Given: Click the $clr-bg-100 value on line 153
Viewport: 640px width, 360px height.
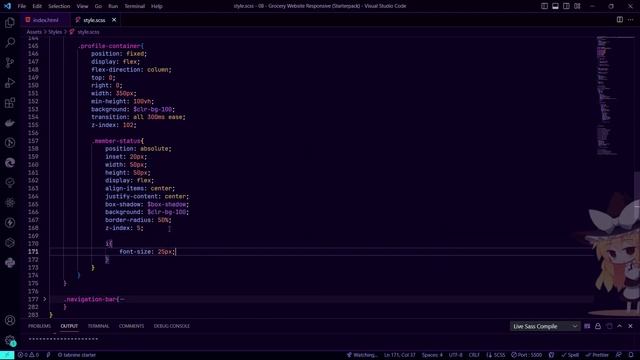Looking at the screenshot, I should (153, 109).
